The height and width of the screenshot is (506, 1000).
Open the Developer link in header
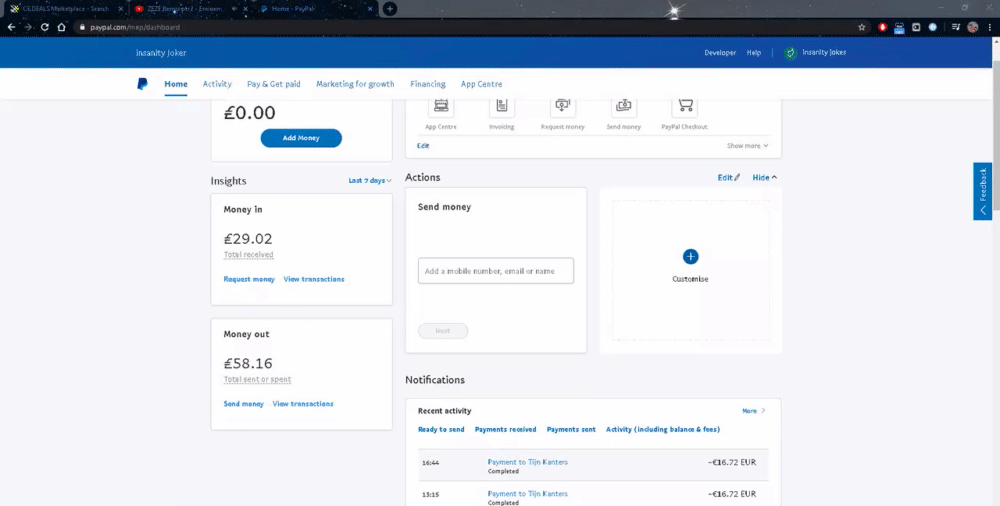pyautogui.click(x=720, y=53)
